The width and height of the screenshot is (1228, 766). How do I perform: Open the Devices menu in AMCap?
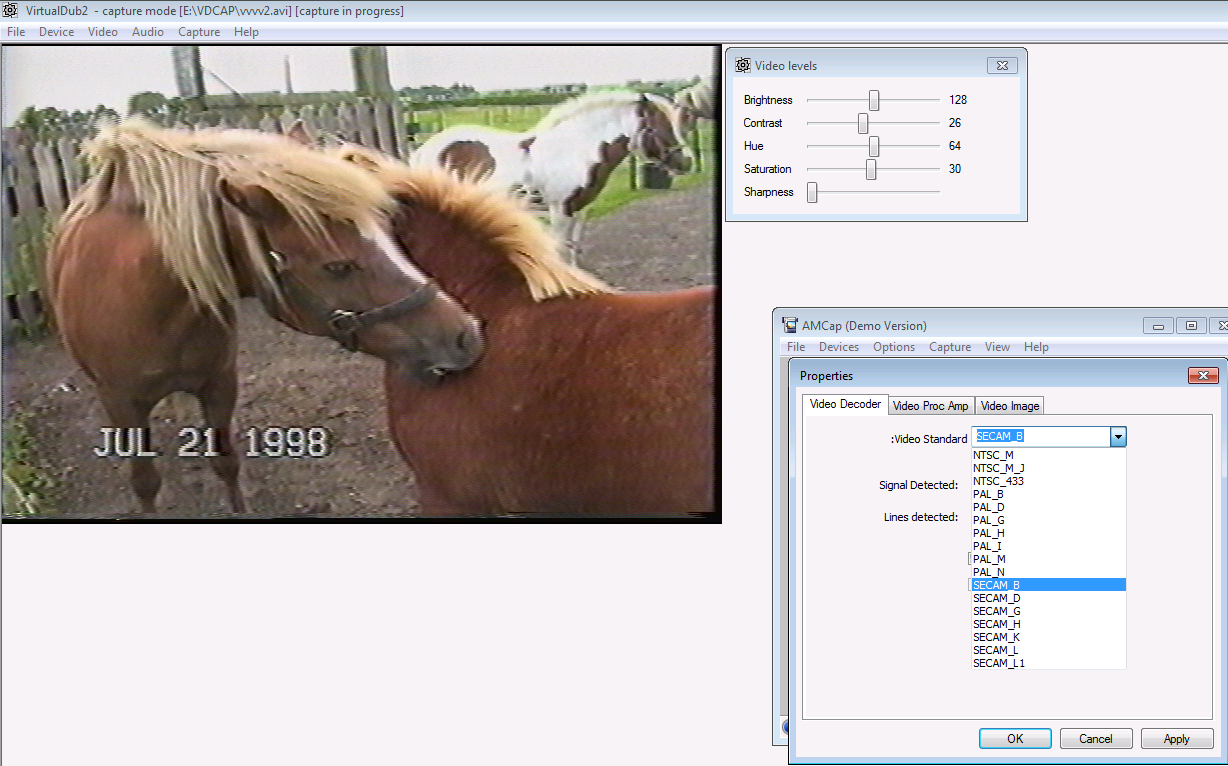coord(838,347)
